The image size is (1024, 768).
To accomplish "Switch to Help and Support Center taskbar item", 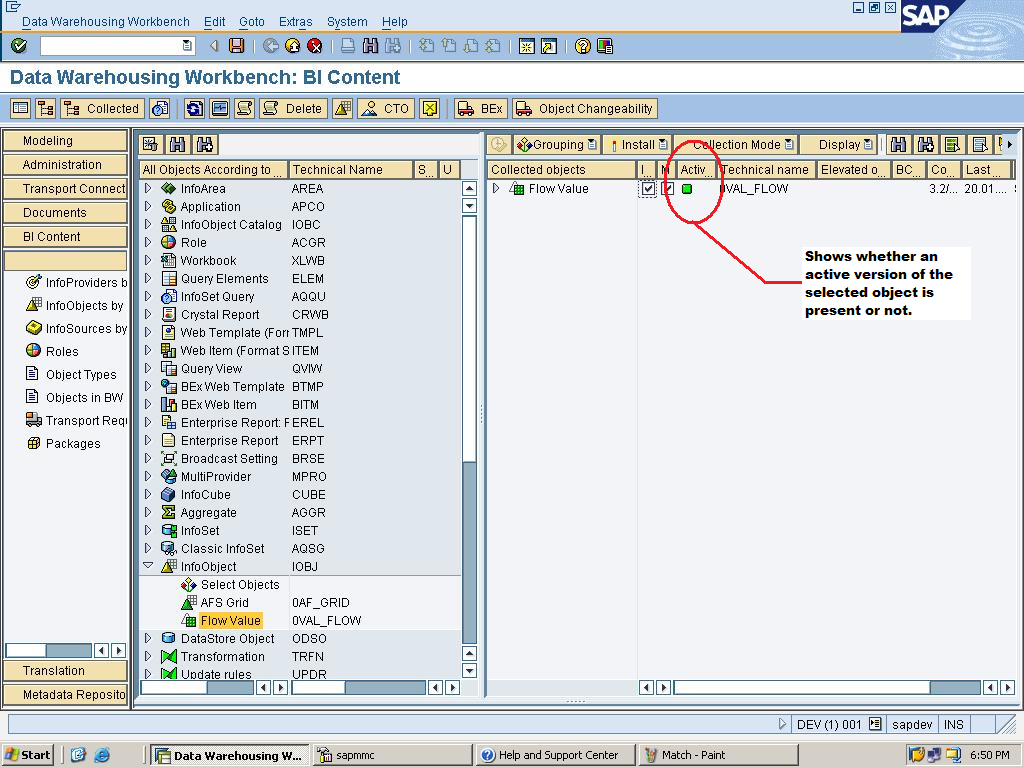I will 556,755.
